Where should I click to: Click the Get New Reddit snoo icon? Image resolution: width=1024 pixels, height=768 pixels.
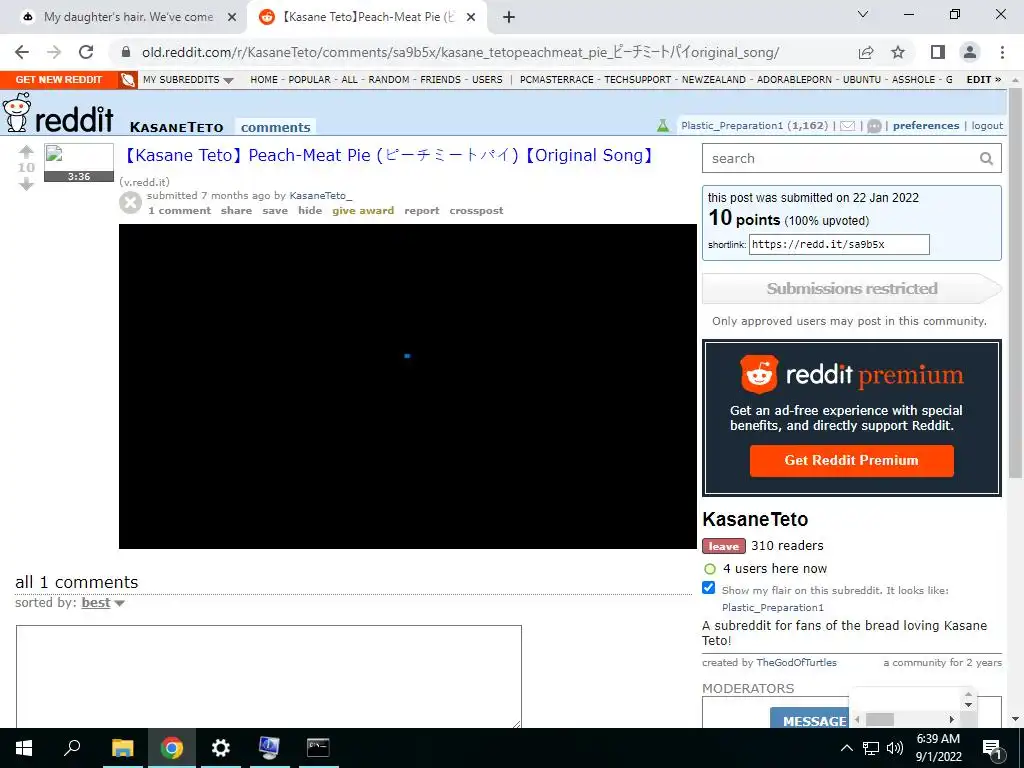(128, 80)
